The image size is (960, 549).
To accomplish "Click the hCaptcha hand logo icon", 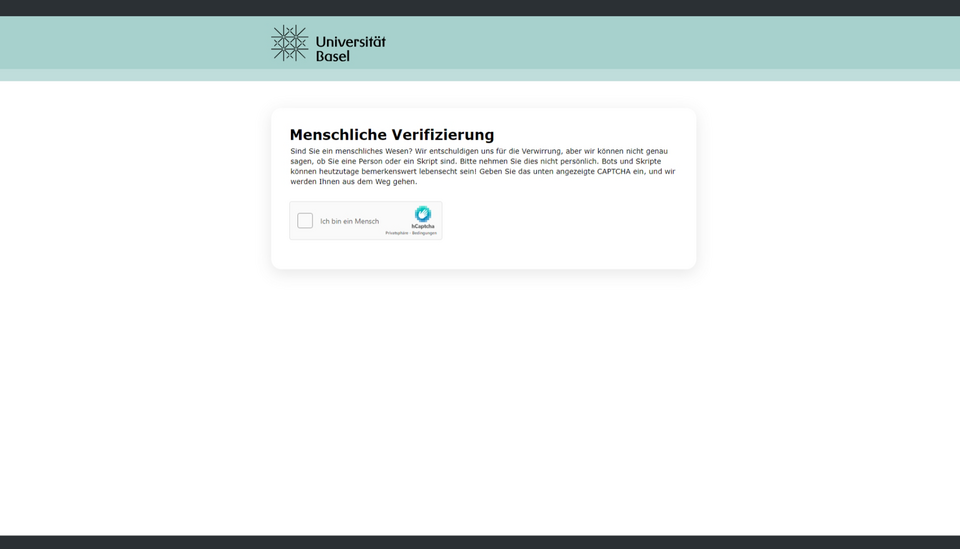I will click(x=423, y=214).
